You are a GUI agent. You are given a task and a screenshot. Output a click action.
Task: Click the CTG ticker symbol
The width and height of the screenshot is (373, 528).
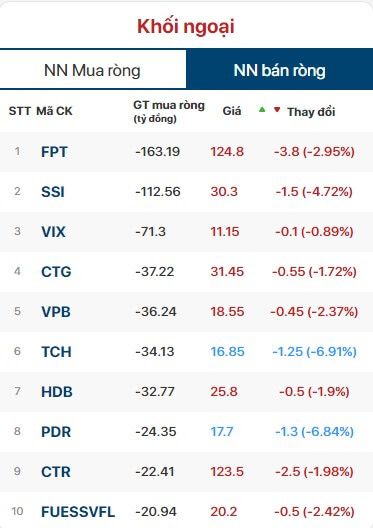(56, 272)
